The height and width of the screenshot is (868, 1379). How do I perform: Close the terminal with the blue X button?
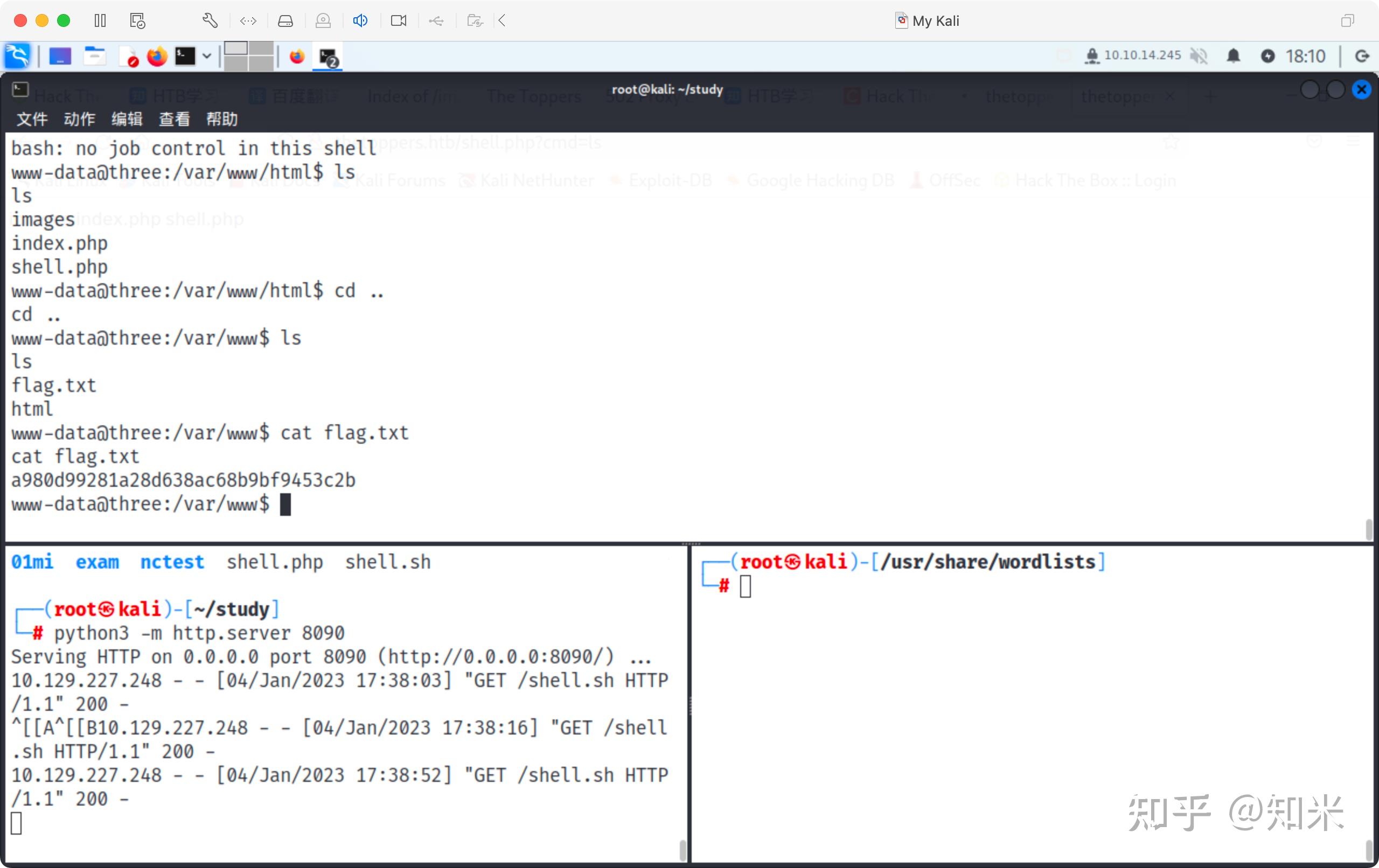(1361, 89)
